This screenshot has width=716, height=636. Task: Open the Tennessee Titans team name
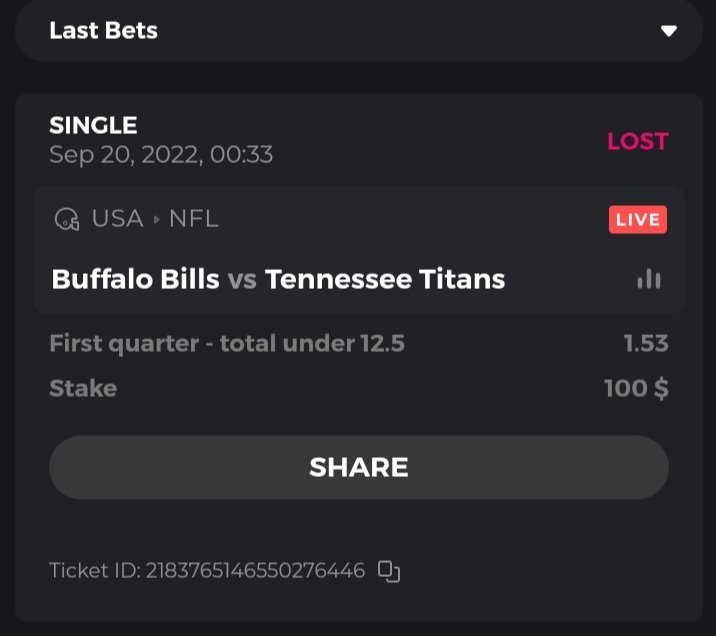tap(385, 279)
